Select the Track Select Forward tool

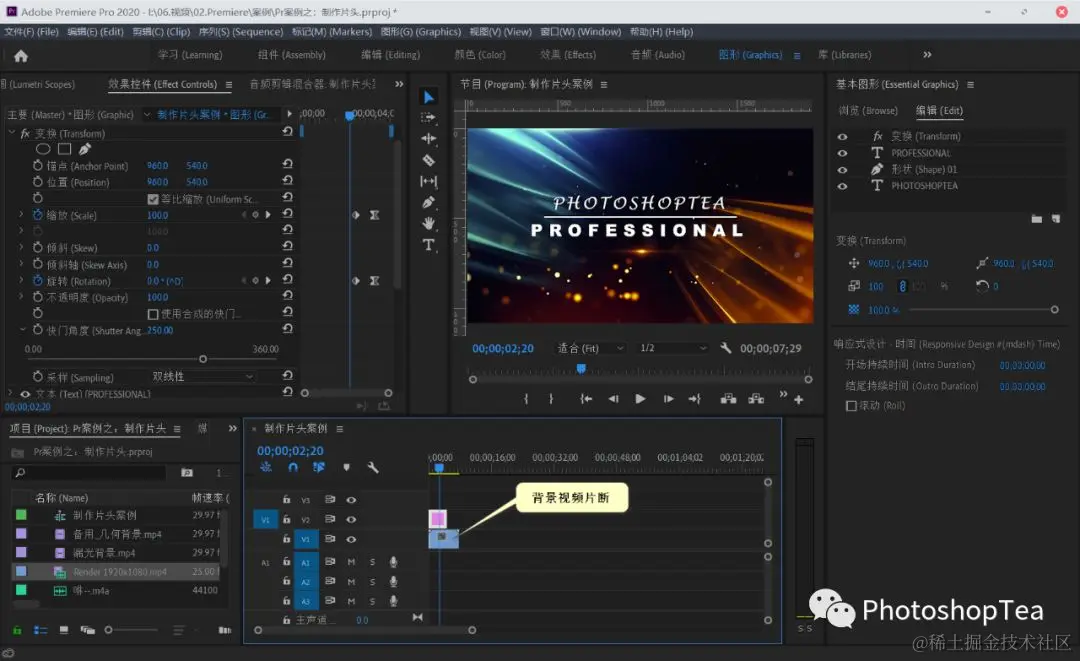pos(428,118)
